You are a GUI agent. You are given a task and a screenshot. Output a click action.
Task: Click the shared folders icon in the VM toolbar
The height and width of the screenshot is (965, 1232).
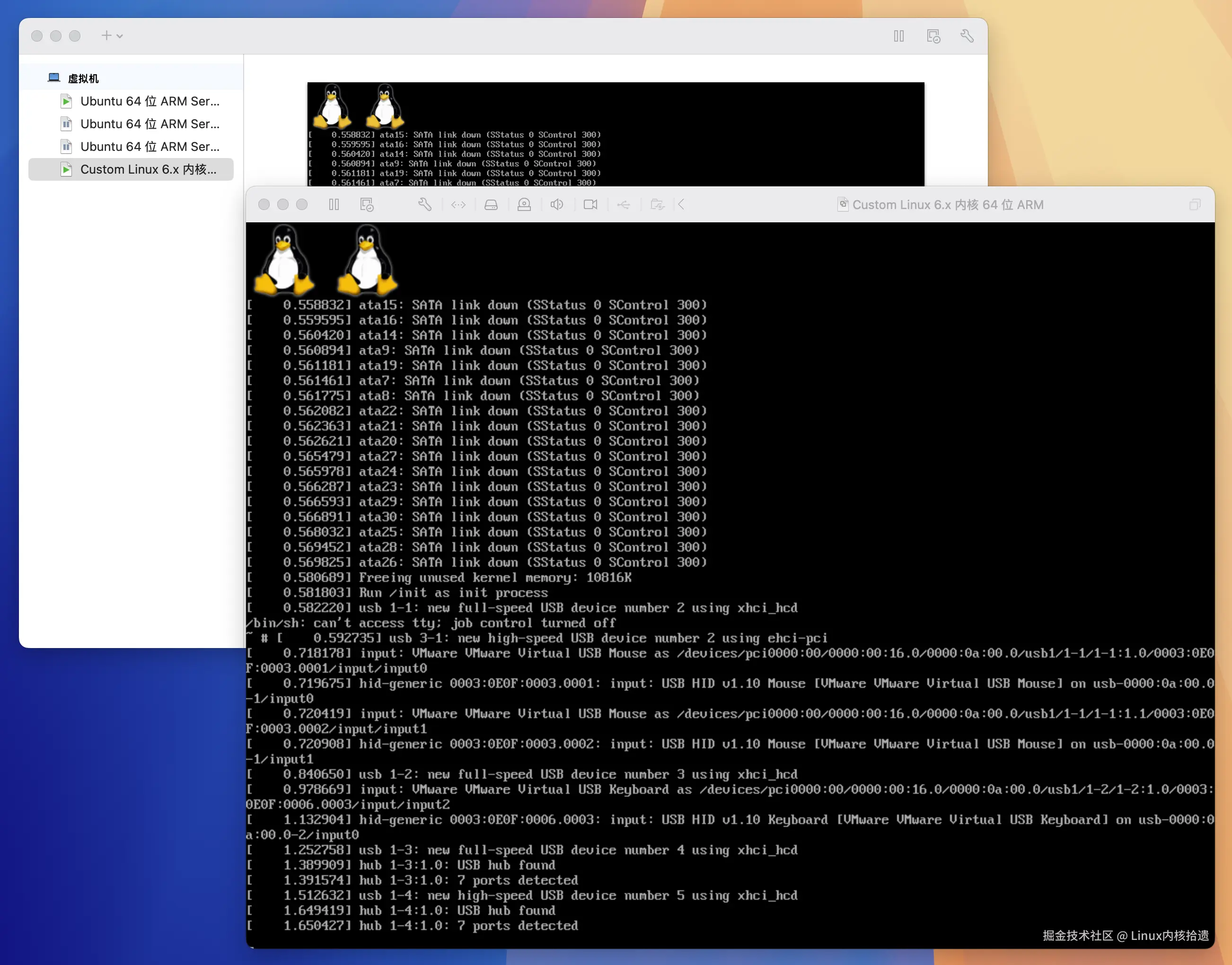tap(657, 204)
